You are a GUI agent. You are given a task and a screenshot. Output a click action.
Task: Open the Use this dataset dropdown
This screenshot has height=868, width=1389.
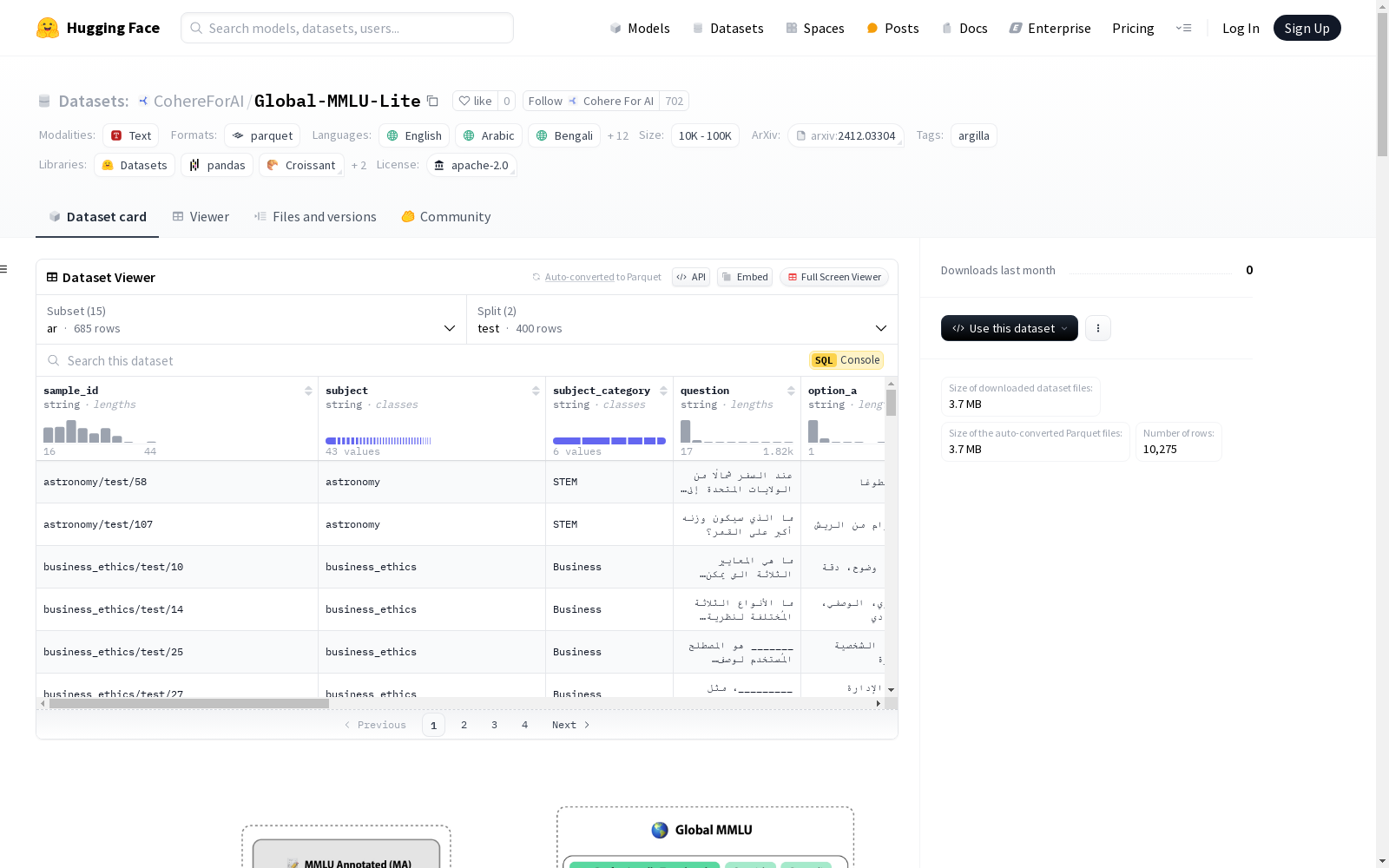pyautogui.click(x=1010, y=328)
